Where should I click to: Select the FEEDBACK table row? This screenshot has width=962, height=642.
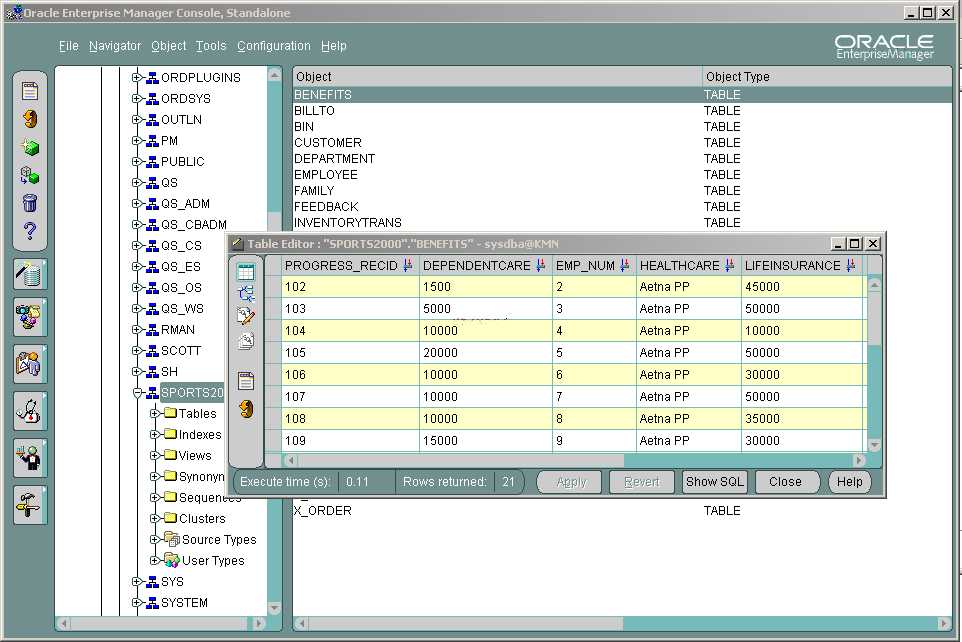tap(622, 206)
